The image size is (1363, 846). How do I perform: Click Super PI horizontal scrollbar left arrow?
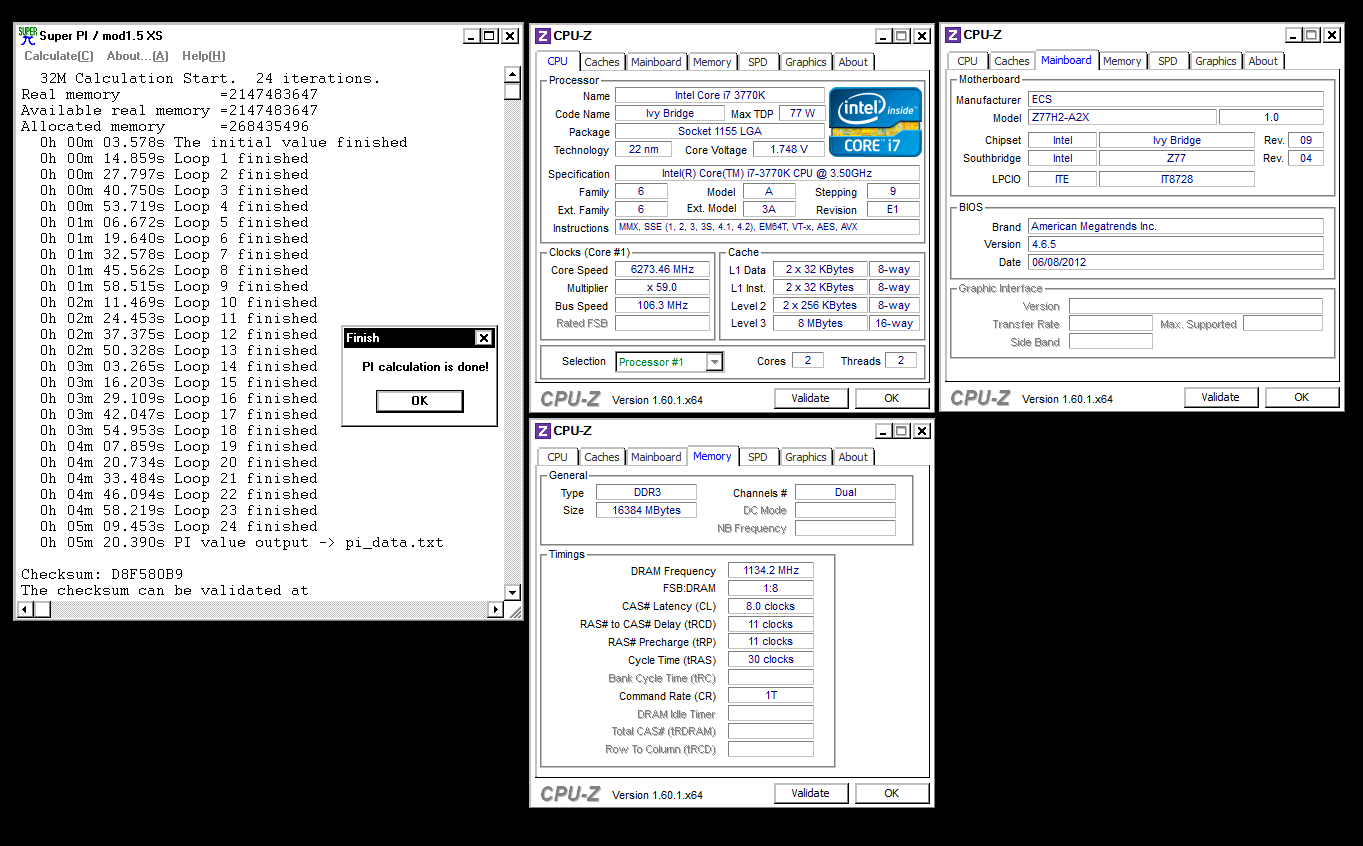(25, 609)
